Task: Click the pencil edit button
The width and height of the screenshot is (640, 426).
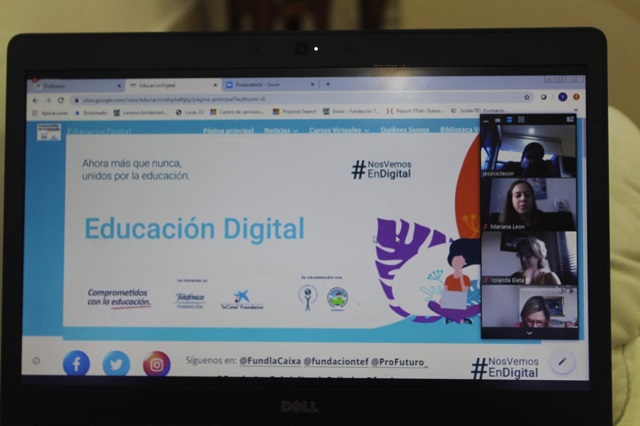Action: coord(562,362)
